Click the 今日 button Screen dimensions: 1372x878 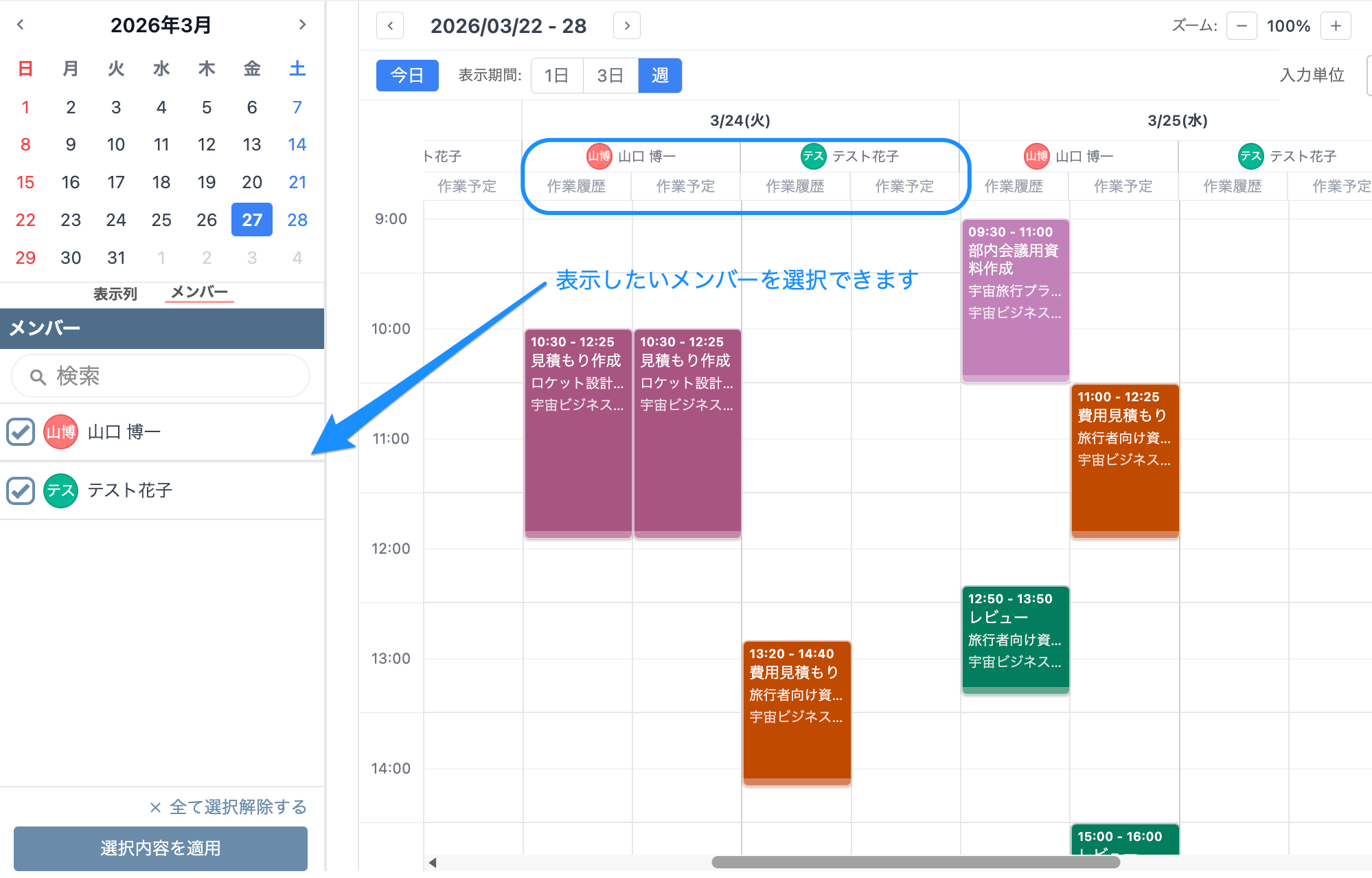pyautogui.click(x=407, y=76)
